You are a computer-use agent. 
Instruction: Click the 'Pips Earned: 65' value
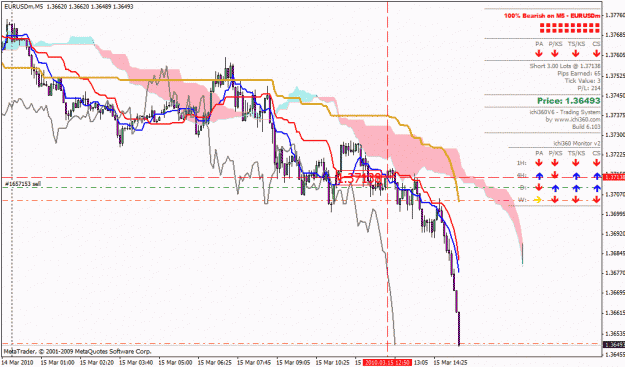579,74
